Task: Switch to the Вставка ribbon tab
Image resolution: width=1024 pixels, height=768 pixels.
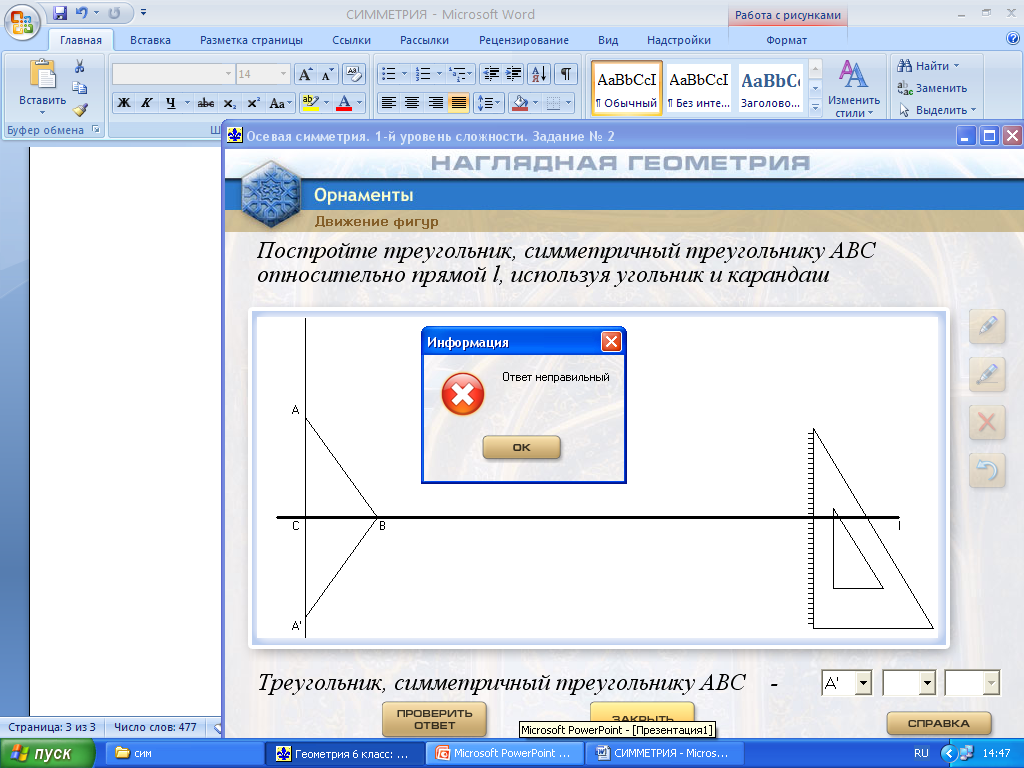Action: [x=150, y=40]
